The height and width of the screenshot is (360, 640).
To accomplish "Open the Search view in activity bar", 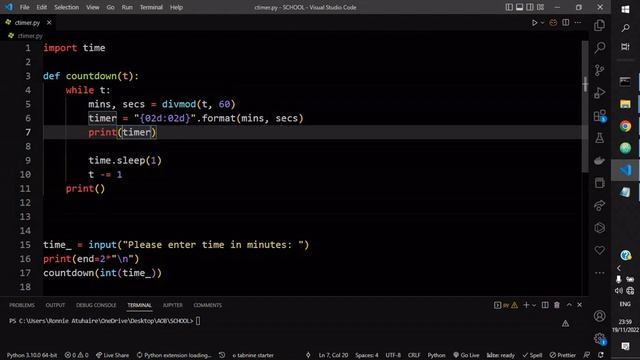I will click(600, 47).
